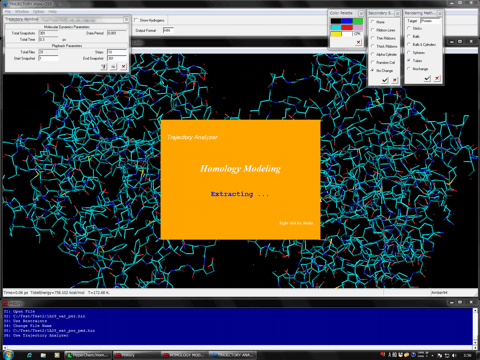480x360 pixels.
Task: Click the Output Format input field
Action: 168,30
